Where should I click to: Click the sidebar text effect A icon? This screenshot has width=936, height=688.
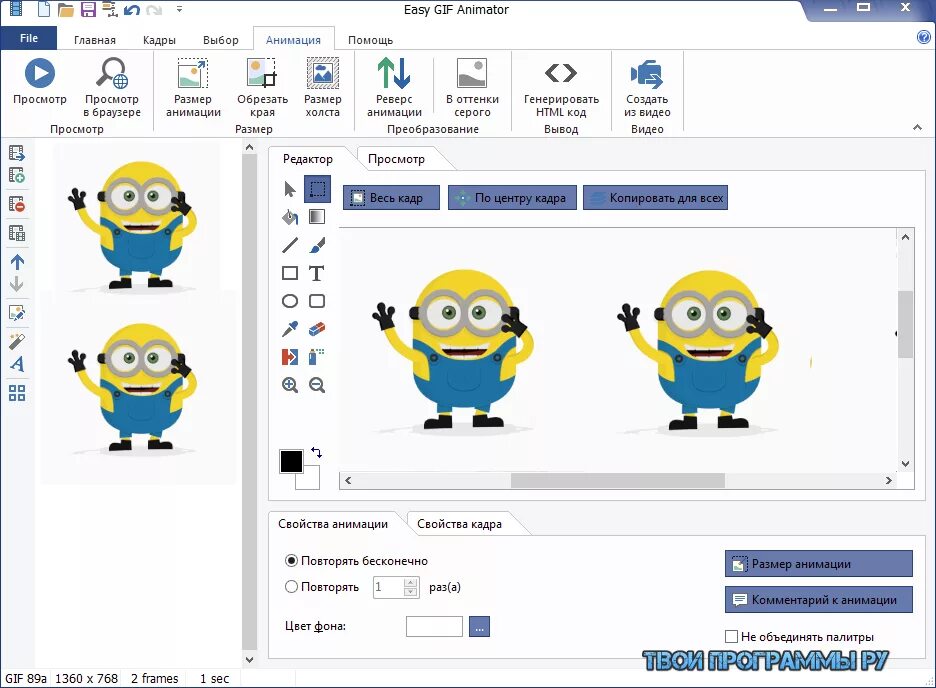coord(17,364)
